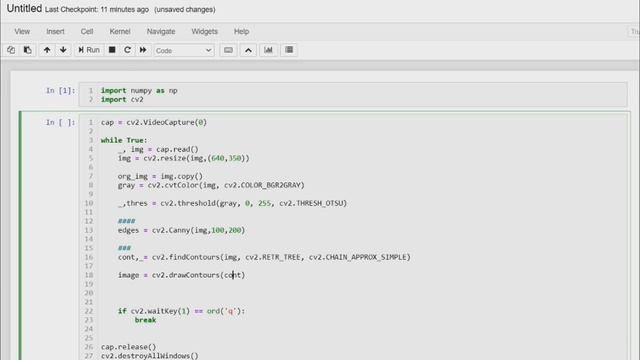This screenshot has width=640, height=360.
Task: Open the cell type Code dropdown
Action: coord(184,51)
